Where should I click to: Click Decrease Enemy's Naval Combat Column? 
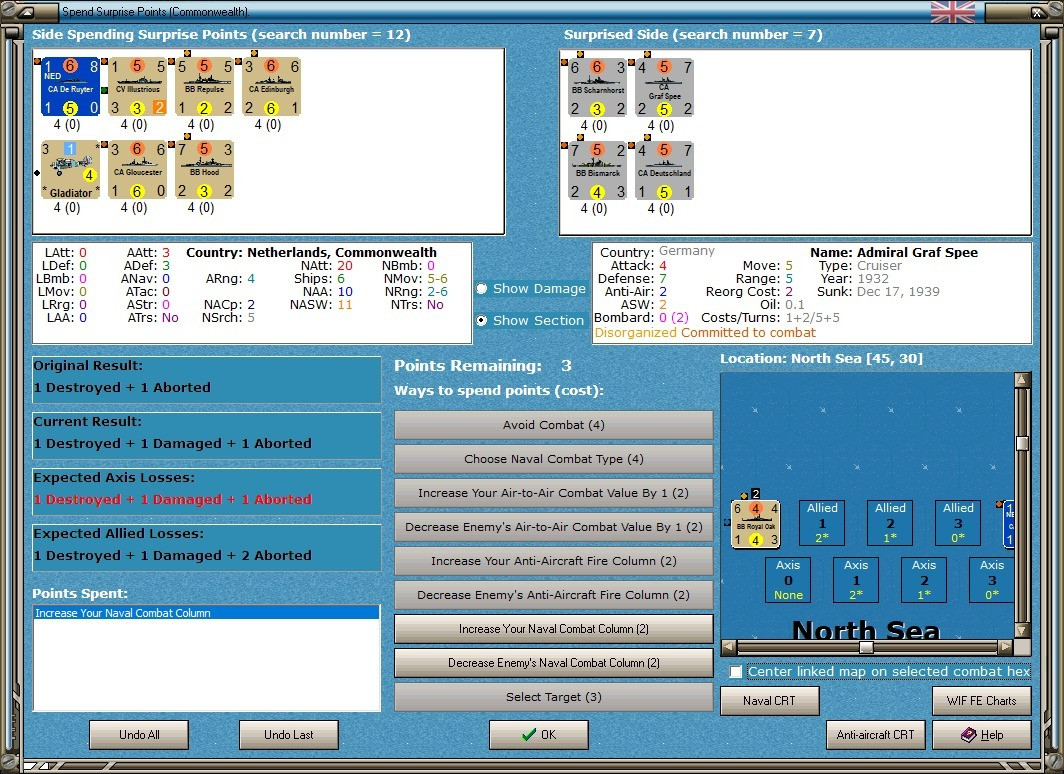pyautogui.click(x=553, y=663)
